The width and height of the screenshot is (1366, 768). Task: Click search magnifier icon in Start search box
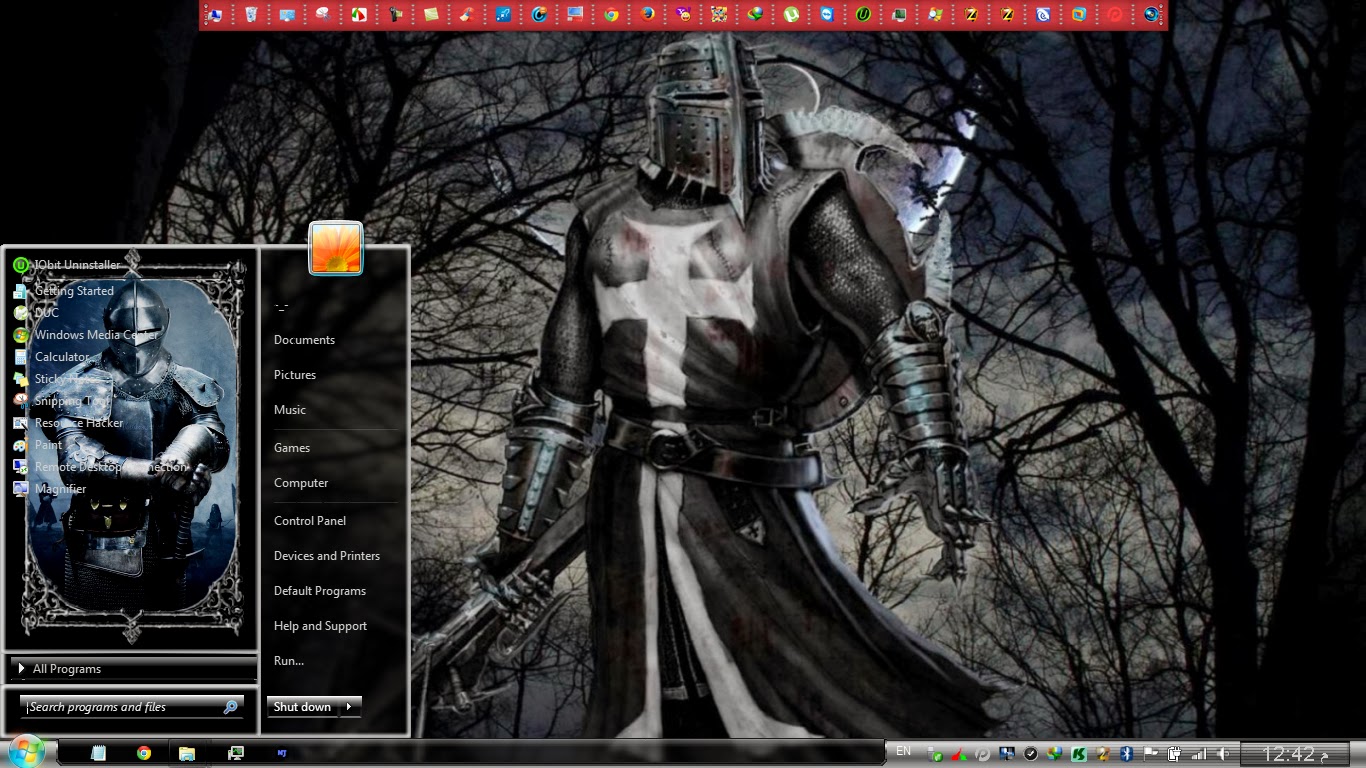click(231, 707)
